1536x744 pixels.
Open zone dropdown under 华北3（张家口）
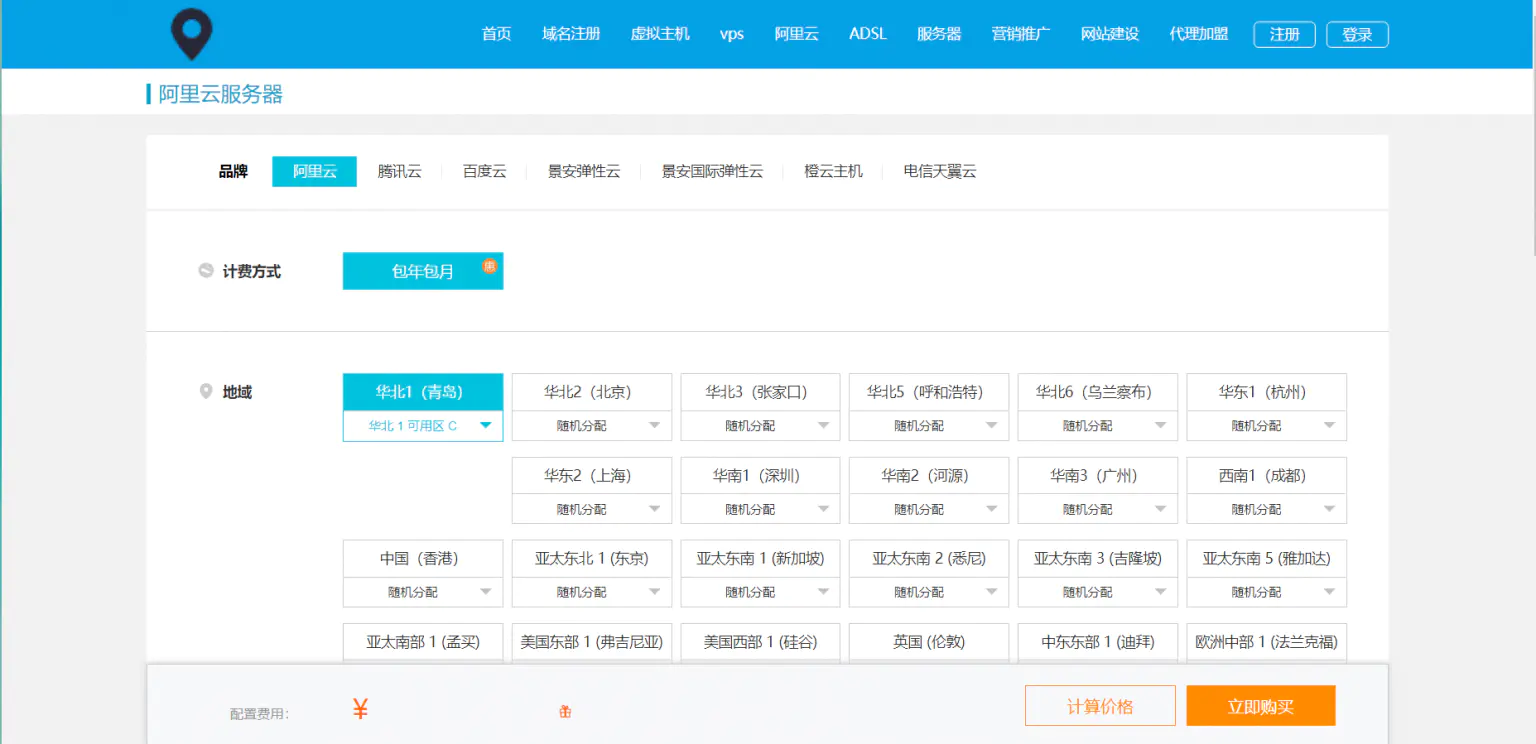coord(760,426)
